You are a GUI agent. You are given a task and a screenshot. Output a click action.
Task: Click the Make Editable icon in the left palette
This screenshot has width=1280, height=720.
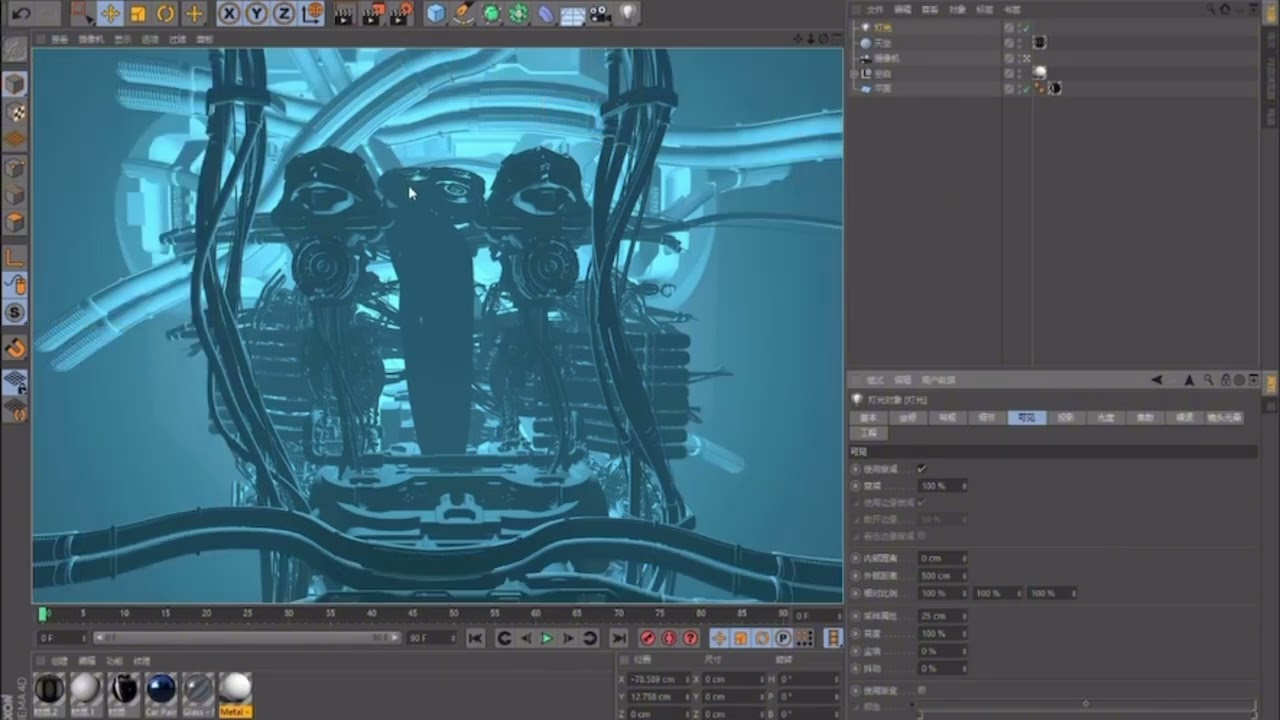point(15,48)
